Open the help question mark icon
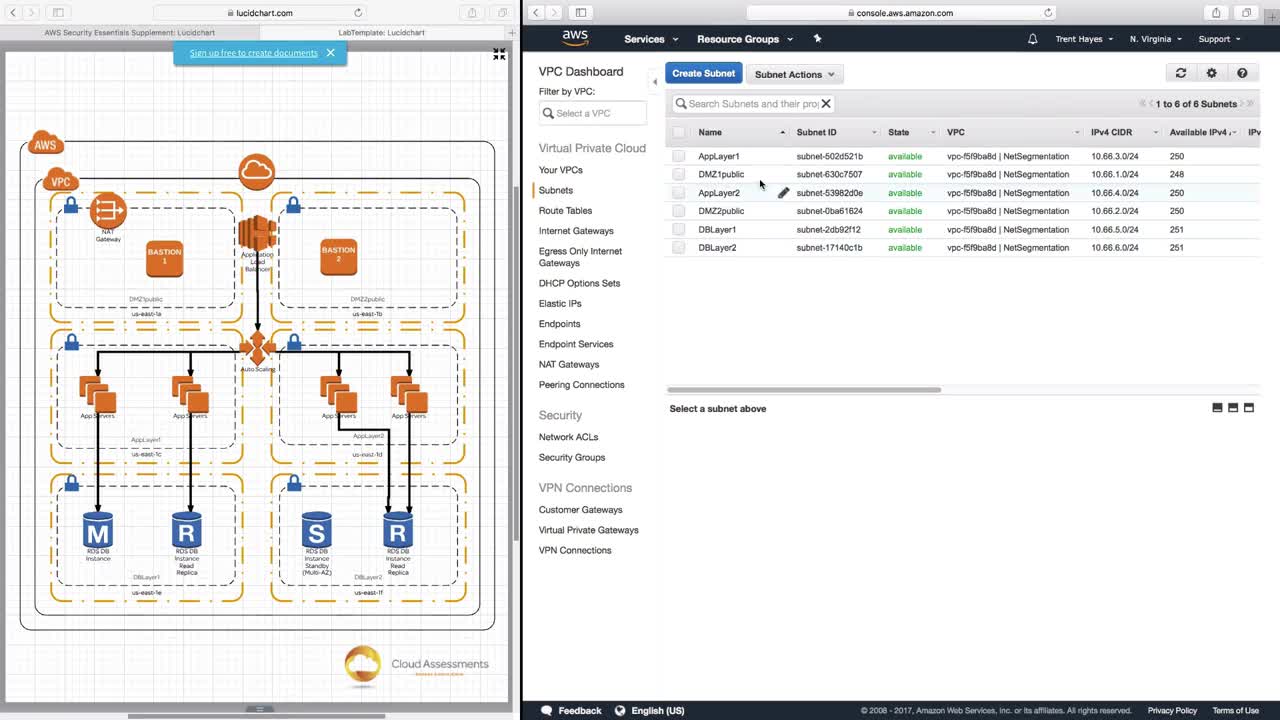Screen dimensions: 1280x720 click(x=1242, y=73)
